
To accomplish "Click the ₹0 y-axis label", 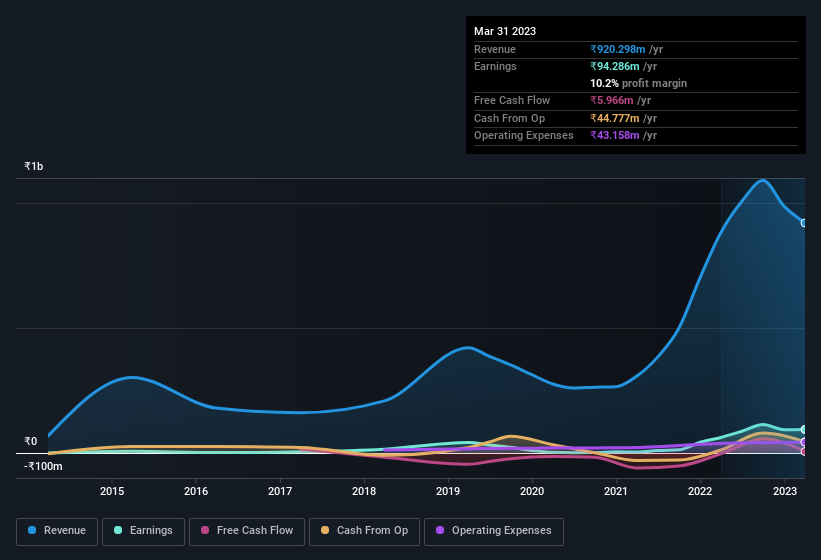I will click(31, 441).
